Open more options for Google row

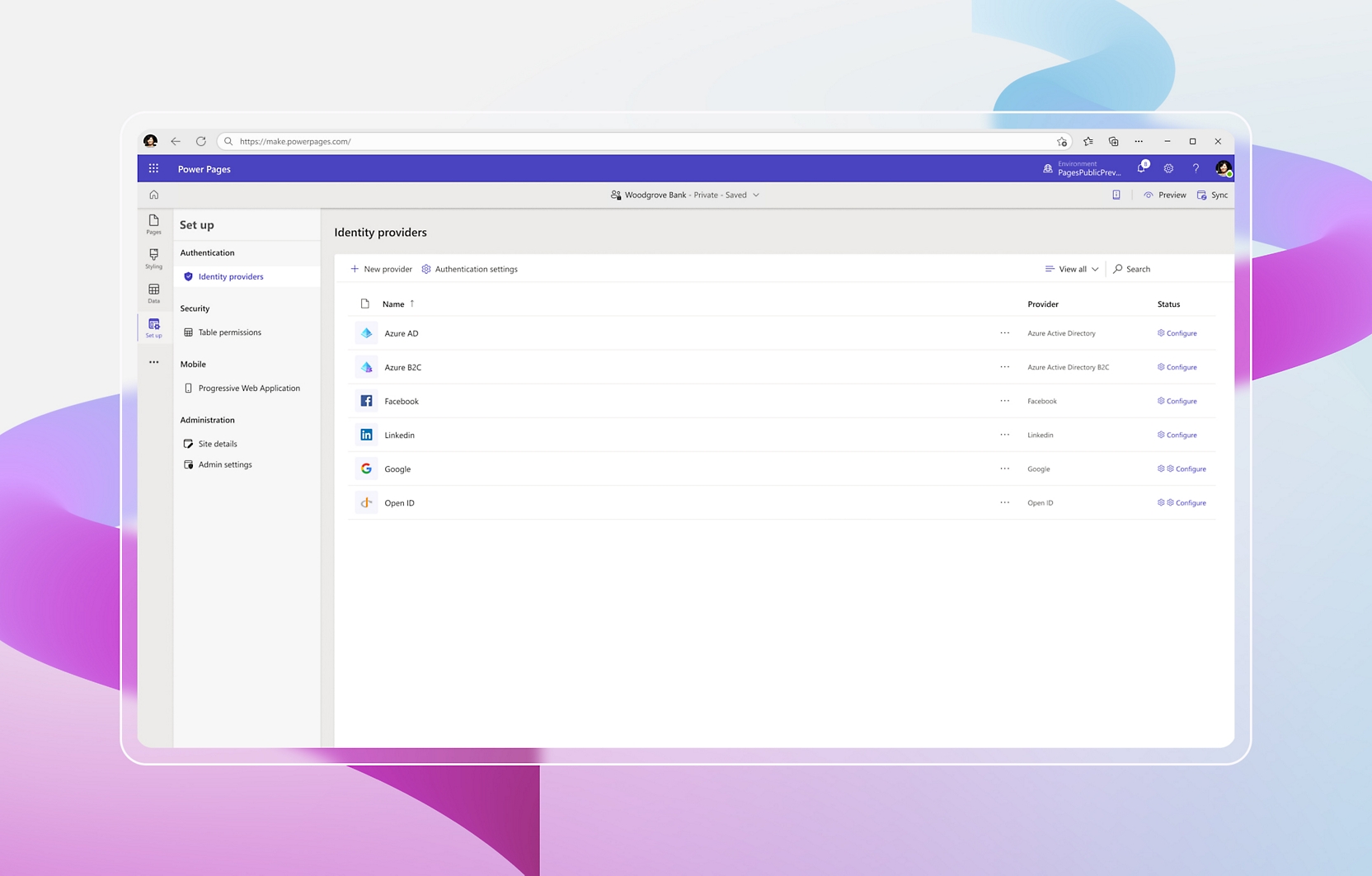pyautogui.click(x=1004, y=469)
